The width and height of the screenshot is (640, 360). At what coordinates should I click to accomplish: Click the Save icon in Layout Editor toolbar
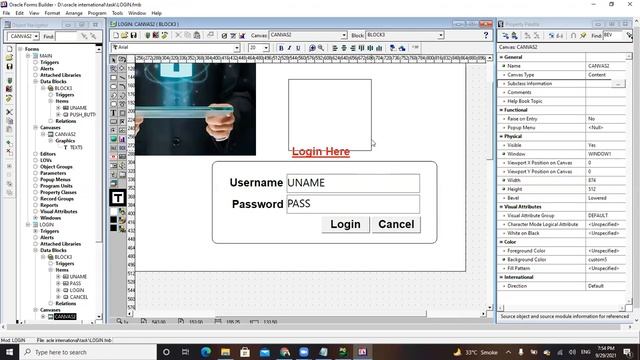pos(133,36)
